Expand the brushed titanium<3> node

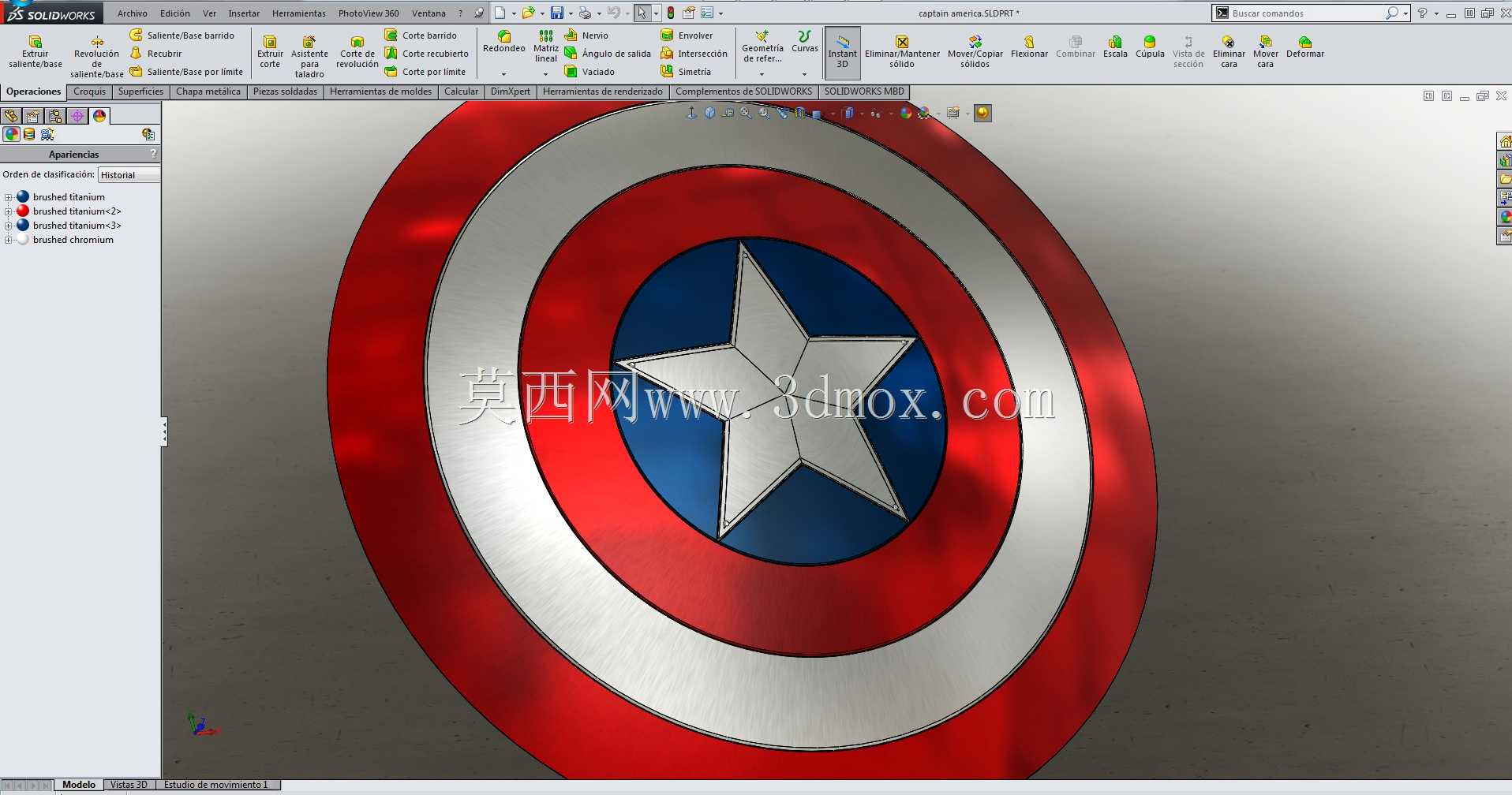point(8,226)
